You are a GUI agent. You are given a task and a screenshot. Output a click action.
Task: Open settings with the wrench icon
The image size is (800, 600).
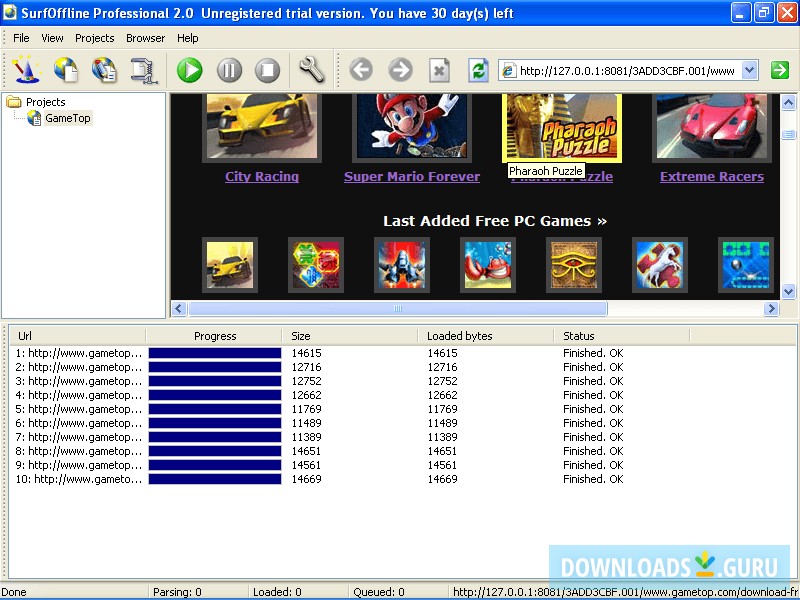pos(312,70)
